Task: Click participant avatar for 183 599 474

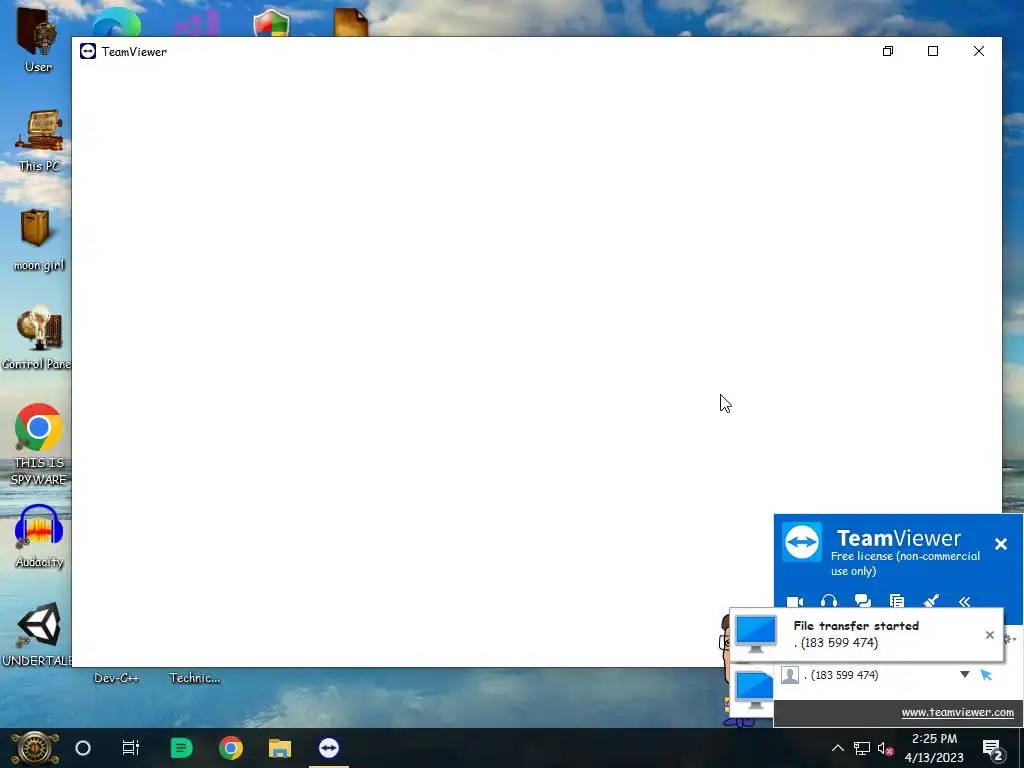Action: (x=790, y=675)
